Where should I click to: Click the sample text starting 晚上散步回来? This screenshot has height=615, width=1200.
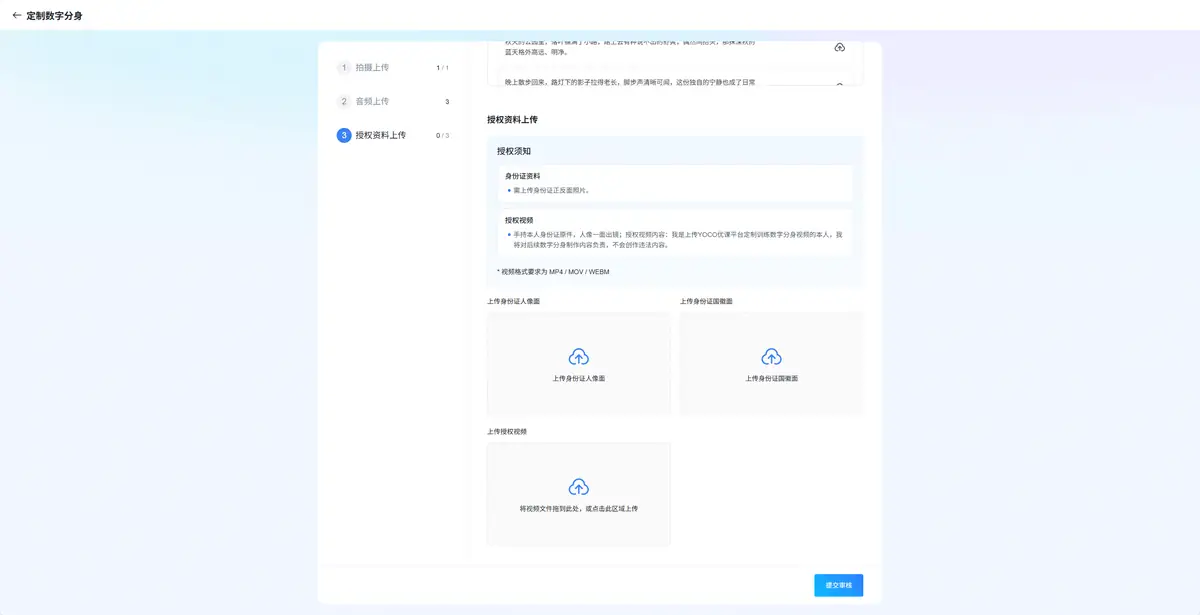click(x=630, y=82)
